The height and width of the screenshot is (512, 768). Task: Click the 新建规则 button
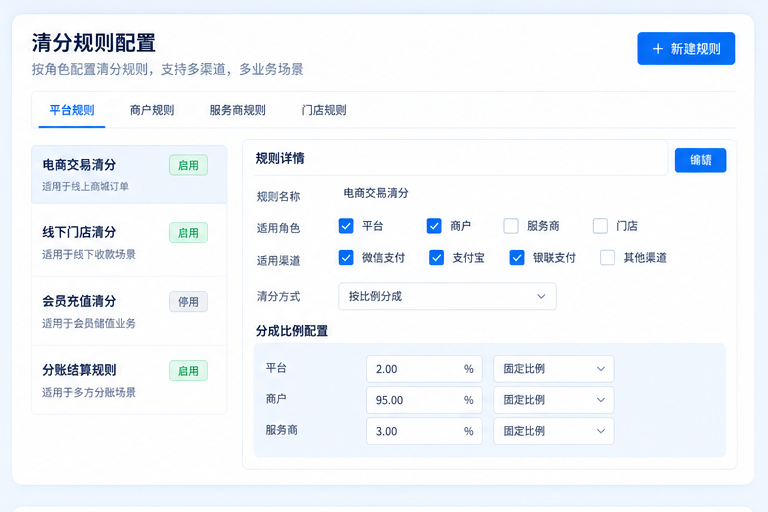pos(686,49)
